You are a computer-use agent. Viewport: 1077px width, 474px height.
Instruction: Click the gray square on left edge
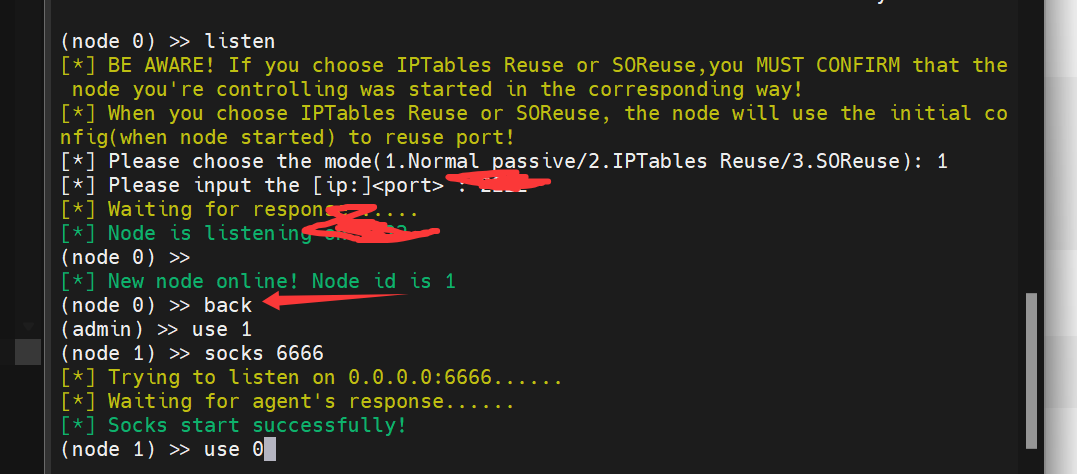click(x=28, y=351)
